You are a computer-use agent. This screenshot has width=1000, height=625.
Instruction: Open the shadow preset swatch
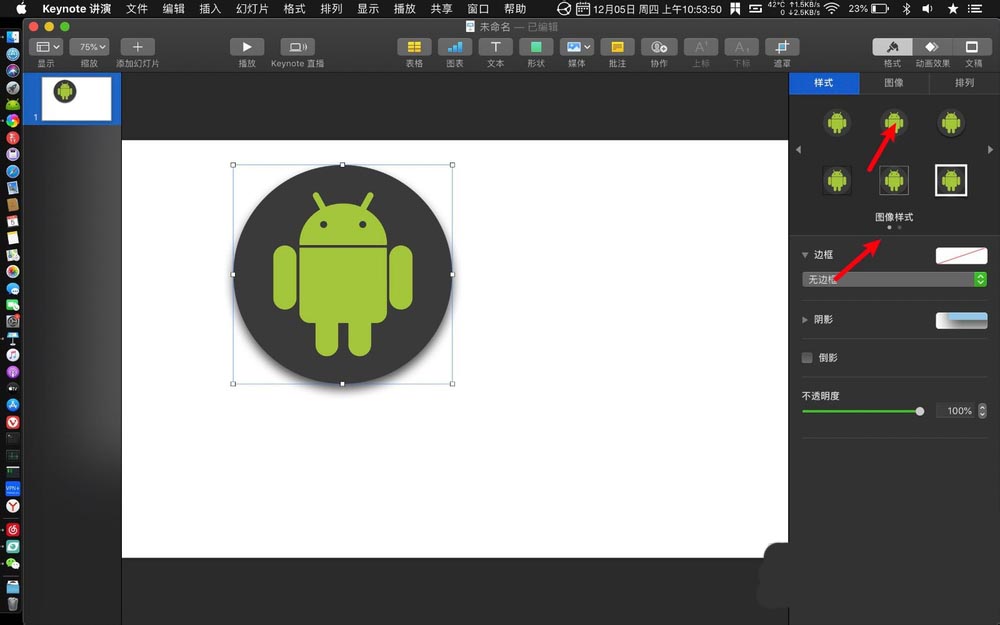[x=961, y=320]
